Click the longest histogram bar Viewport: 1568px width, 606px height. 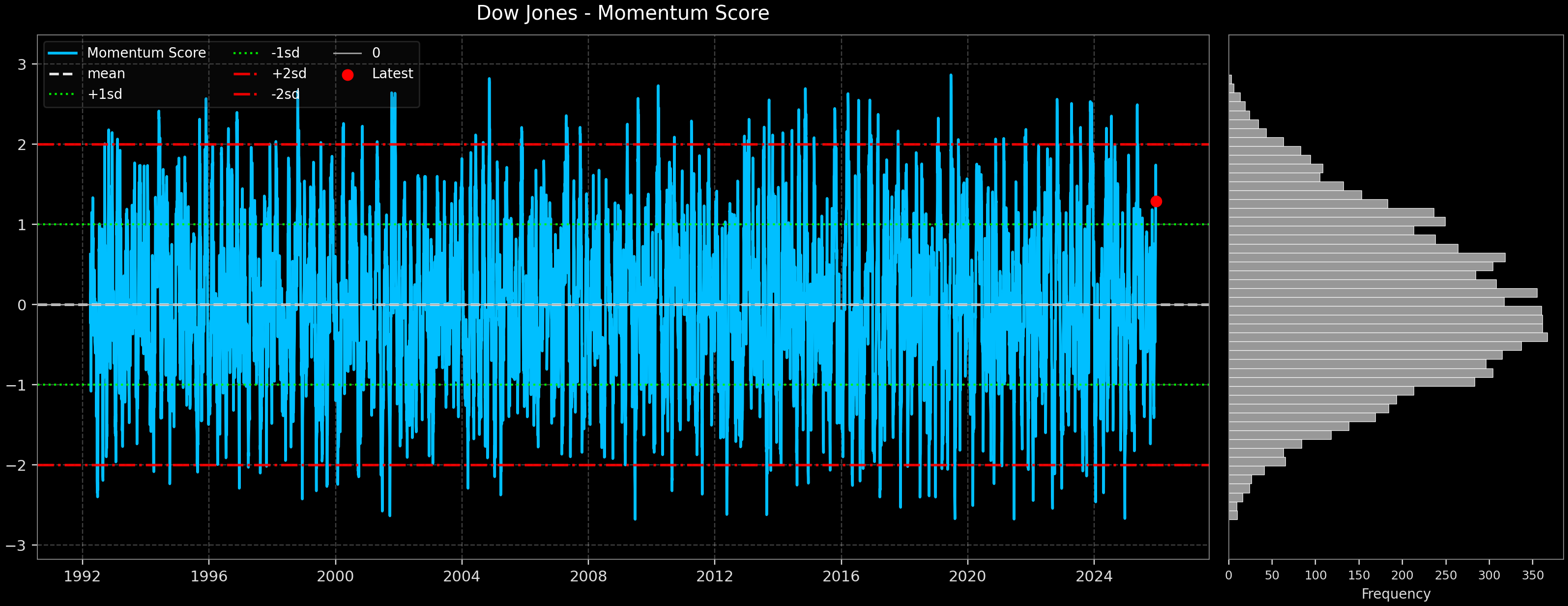1388,337
